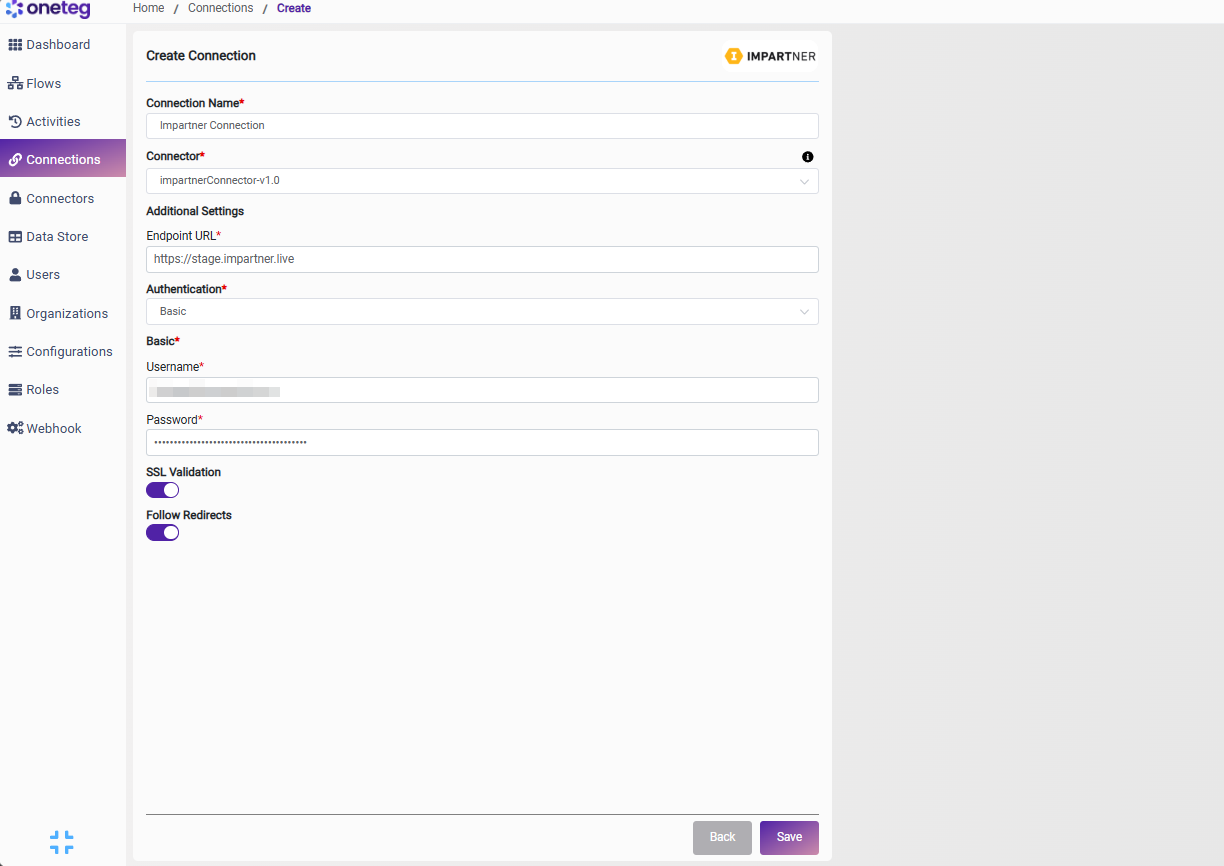Open Configurations in the sidebar
Image resolution: width=1224 pixels, height=866 pixels.
coord(62,352)
